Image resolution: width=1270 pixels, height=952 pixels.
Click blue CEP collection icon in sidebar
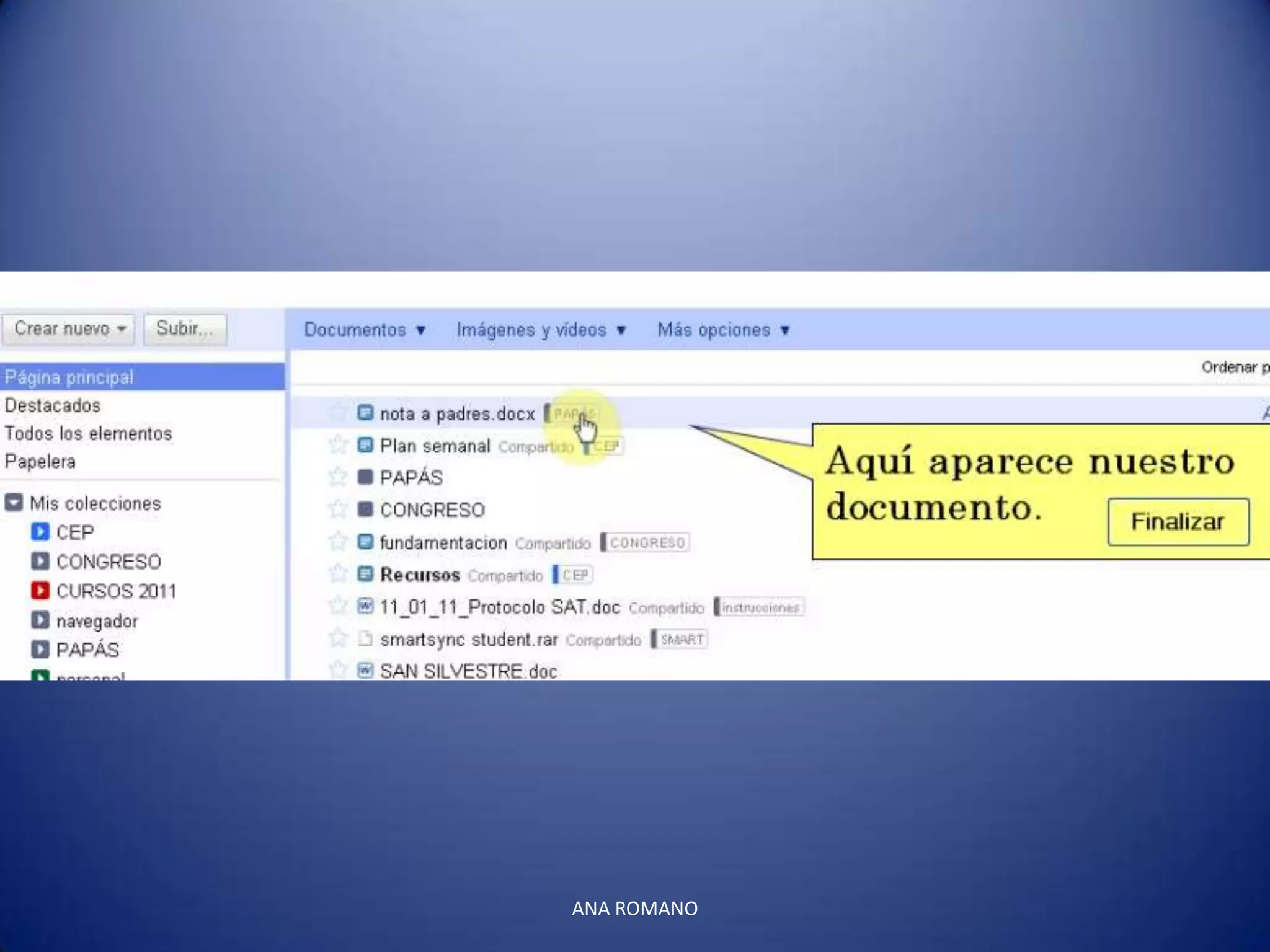pyautogui.click(x=40, y=532)
